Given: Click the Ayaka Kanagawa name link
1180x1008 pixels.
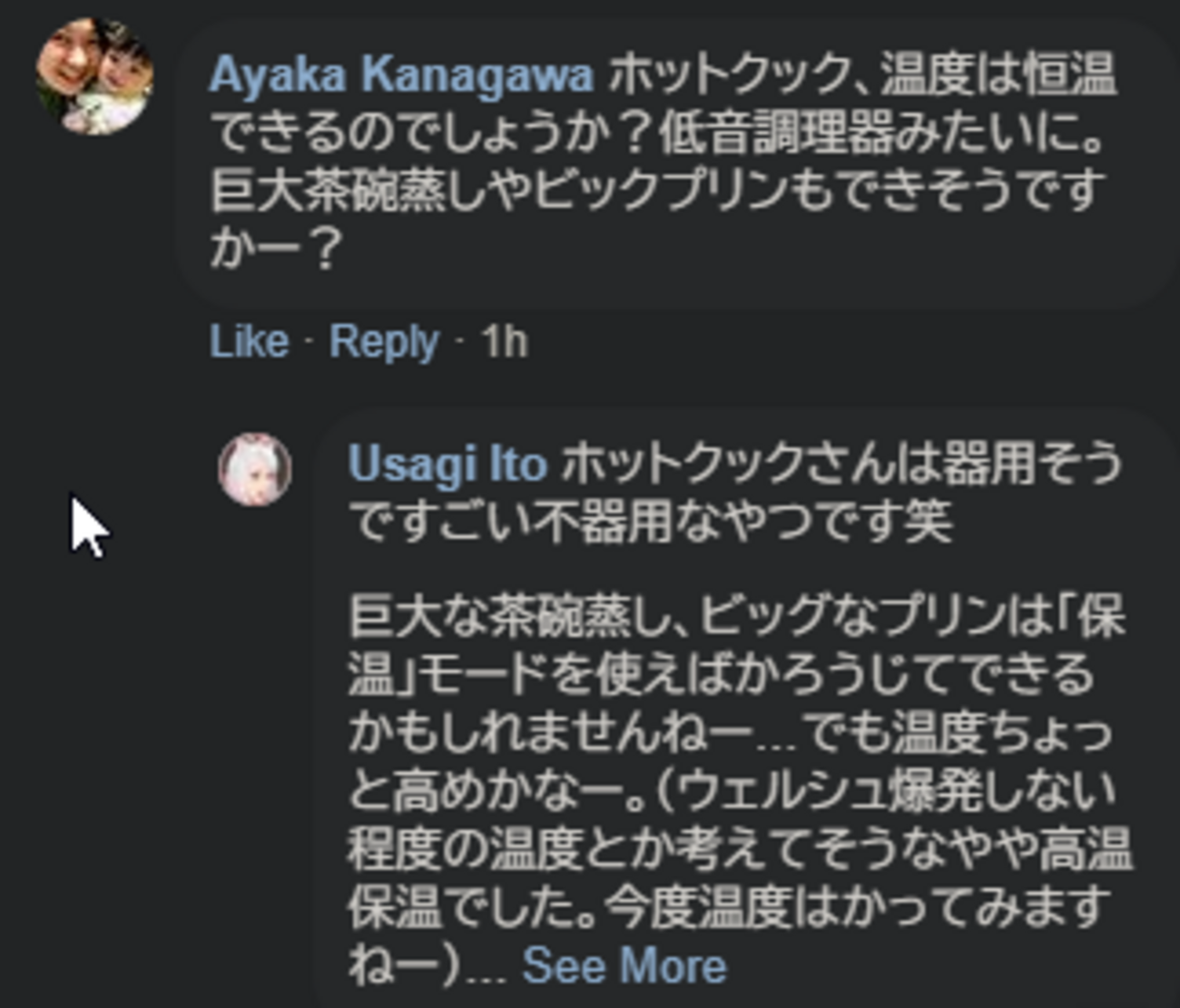Looking at the screenshot, I should pyautogui.click(x=401, y=74).
